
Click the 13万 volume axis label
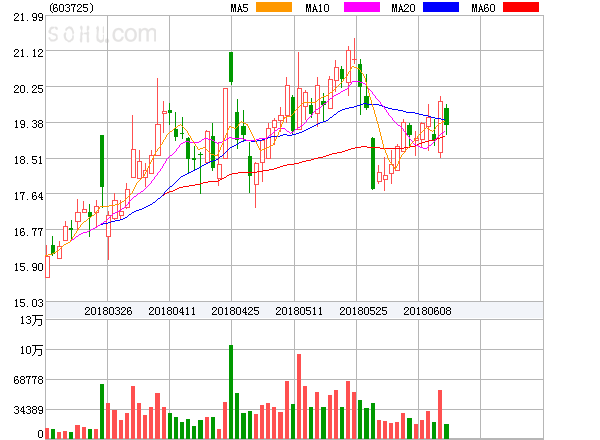(x=32, y=320)
